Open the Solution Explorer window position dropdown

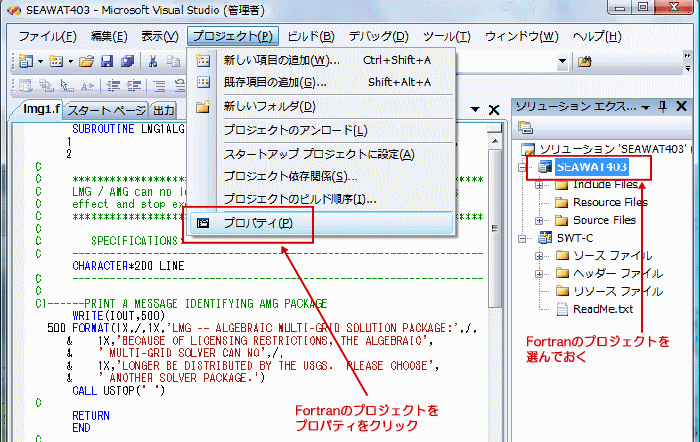point(646,108)
